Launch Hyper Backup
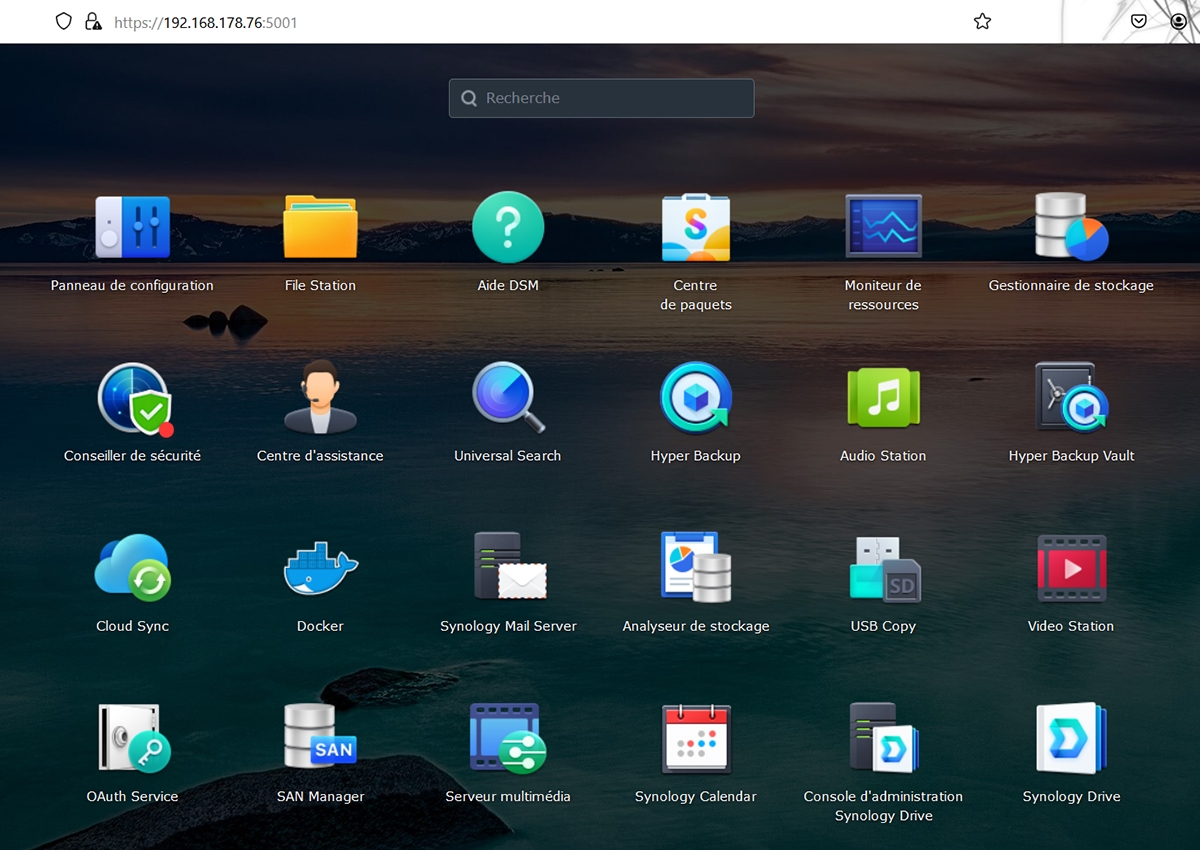1200x850 pixels. [x=696, y=398]
